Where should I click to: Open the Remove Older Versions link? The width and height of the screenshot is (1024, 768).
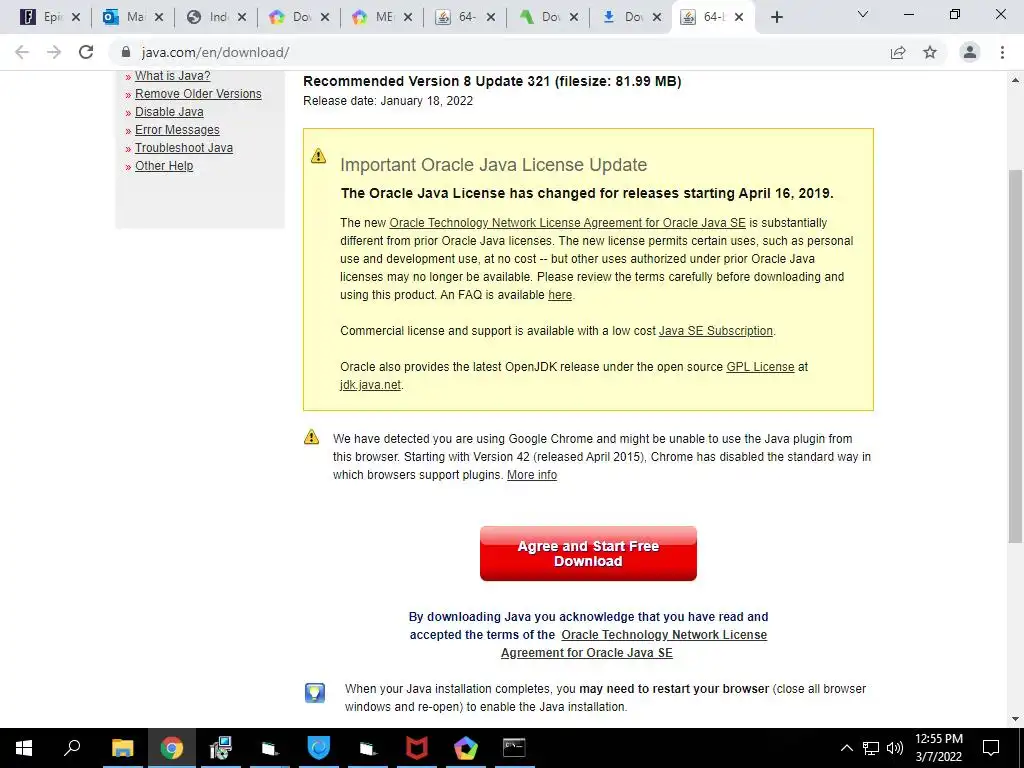(198, 94)
